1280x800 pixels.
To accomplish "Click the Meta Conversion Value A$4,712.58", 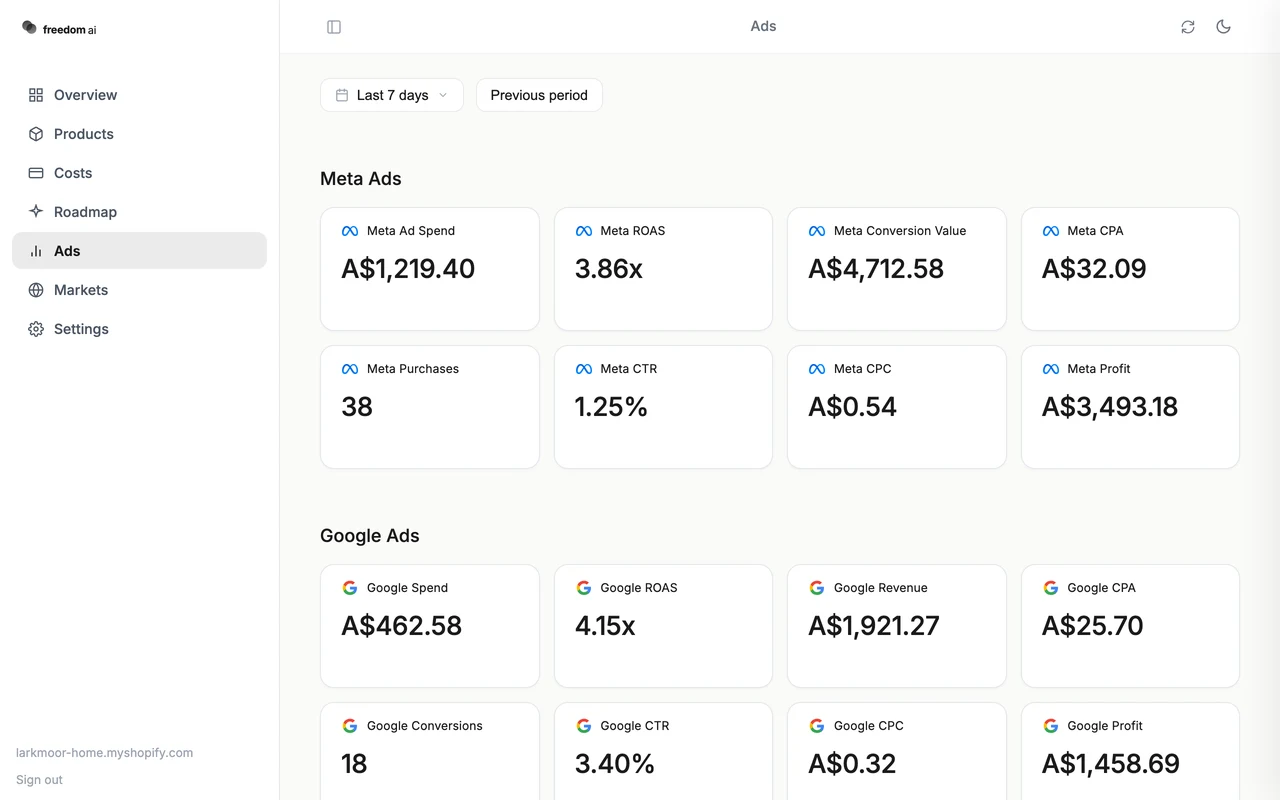I will point(876,269).
